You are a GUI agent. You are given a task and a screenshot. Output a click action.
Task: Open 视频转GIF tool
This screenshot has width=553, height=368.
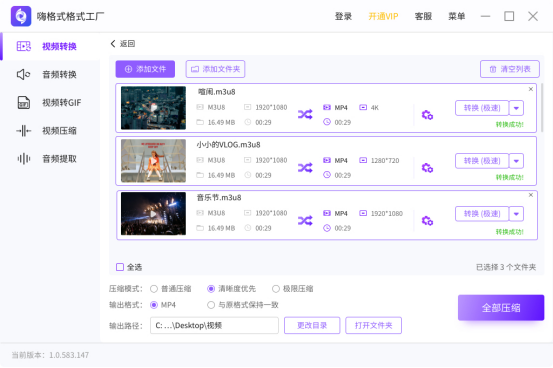[x=50, y=103]
